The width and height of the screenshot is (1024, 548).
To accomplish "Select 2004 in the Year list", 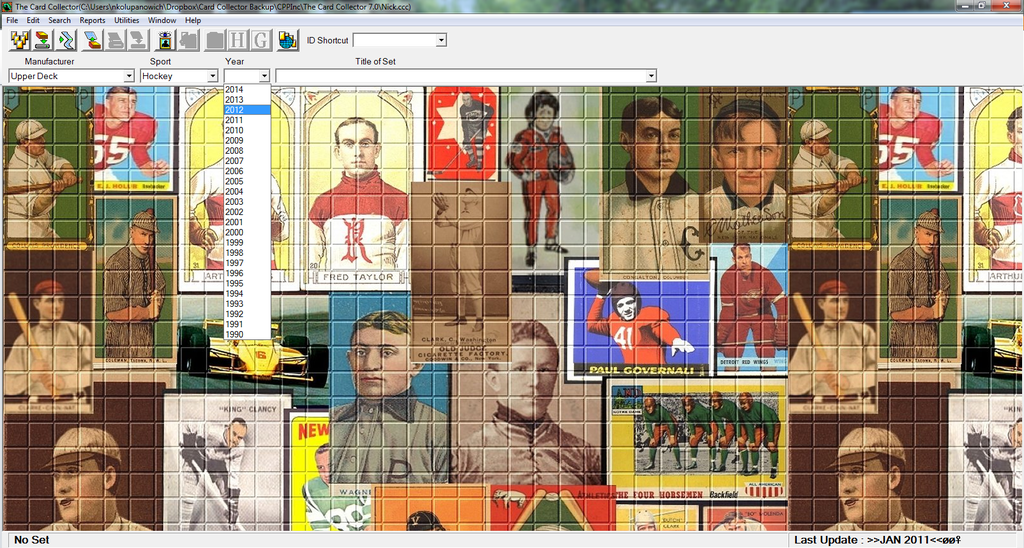I will tap(247, 191).
